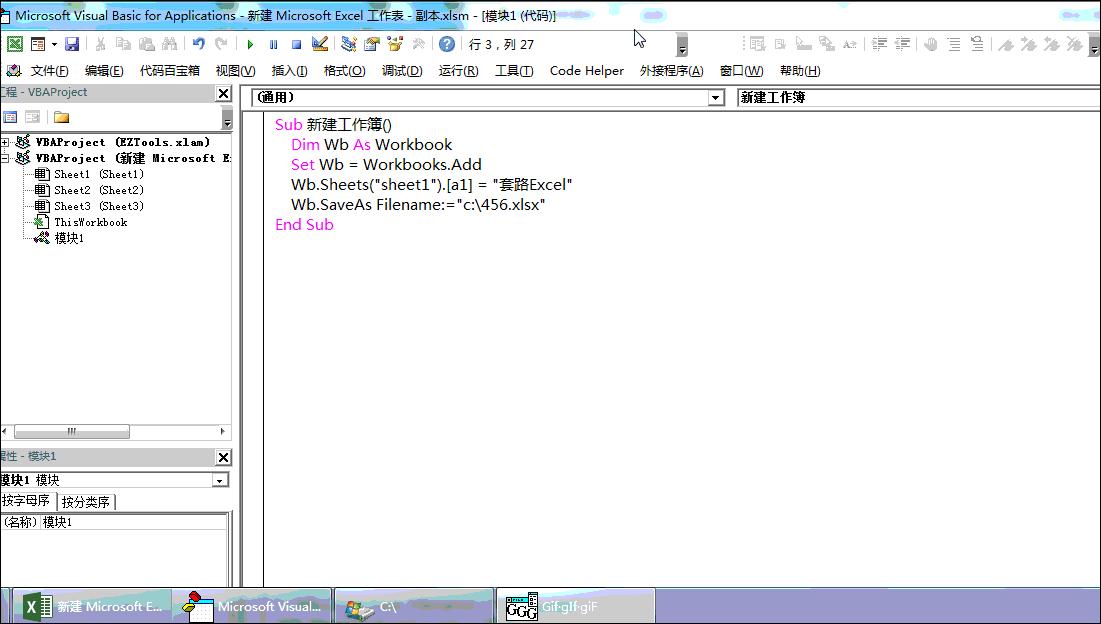Open the 编辑(E) menu
Image resolution: width=1101 pixels, height=624 pixels.
pos(104,71)
